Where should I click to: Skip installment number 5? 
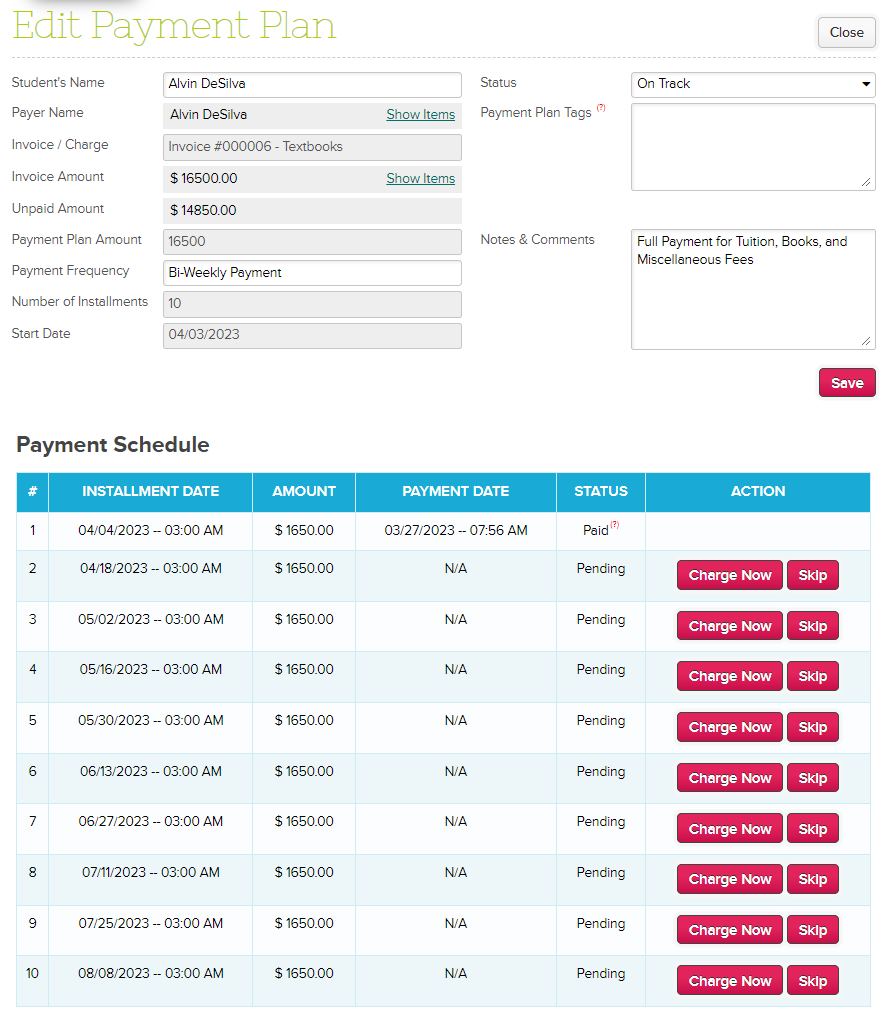point(812,727)
